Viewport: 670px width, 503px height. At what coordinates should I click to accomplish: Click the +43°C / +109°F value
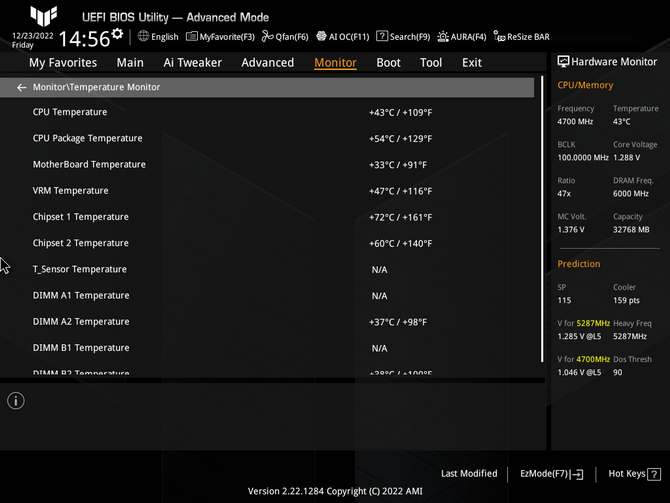[400, 113]
